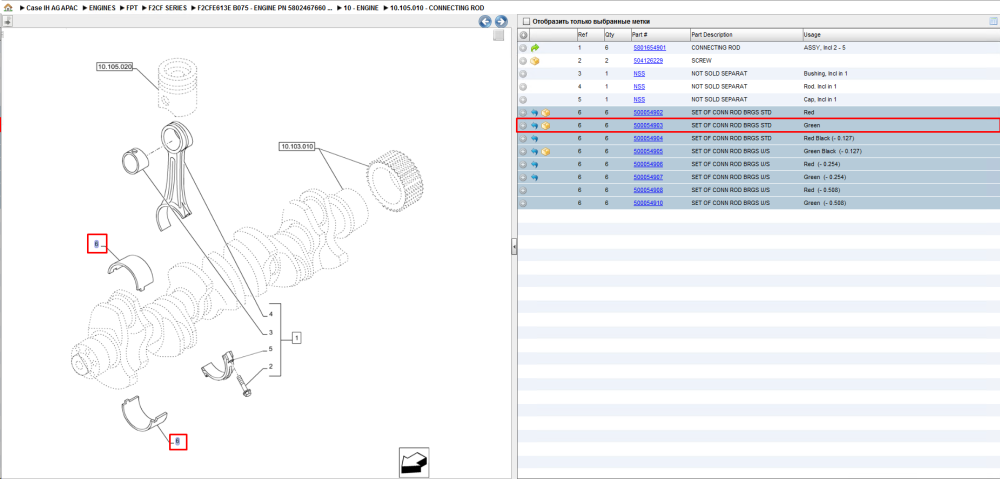This screenshot has width=1000, height=479.
Task: Select callout number 5 in the diagram
Action: [271, 349]
